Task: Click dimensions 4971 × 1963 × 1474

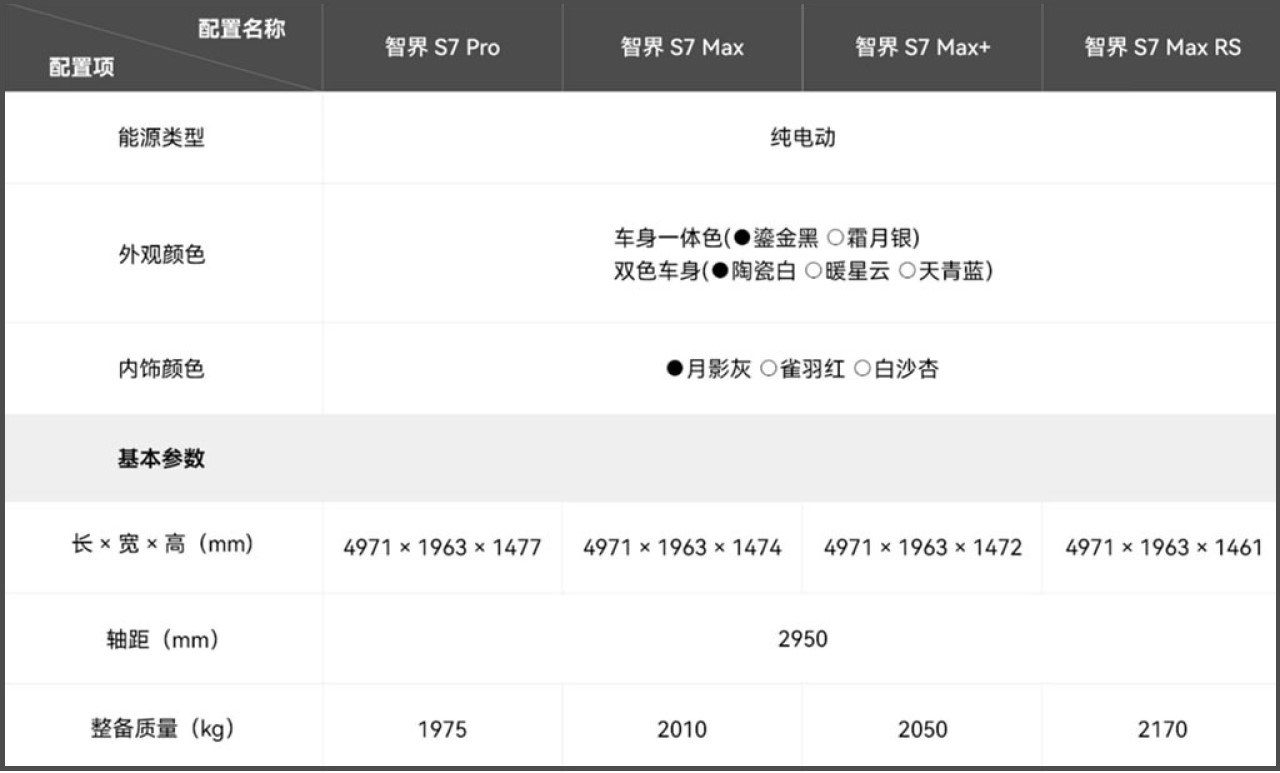Action: tap(682, 548)
